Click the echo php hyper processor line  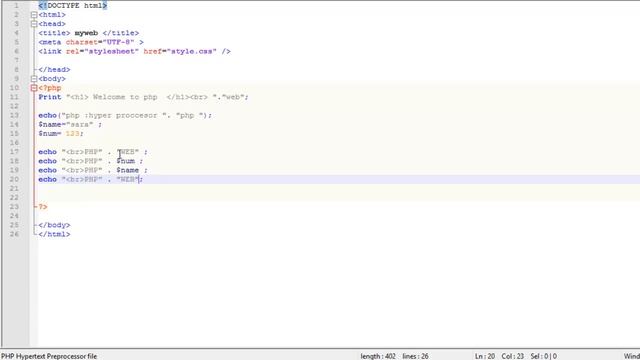125,116
